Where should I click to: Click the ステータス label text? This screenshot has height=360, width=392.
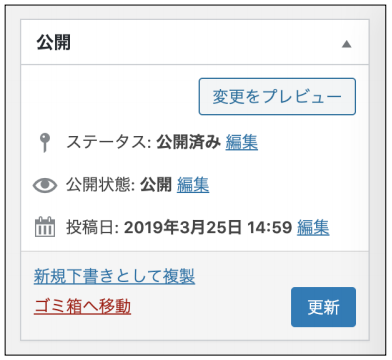[109, 142]
